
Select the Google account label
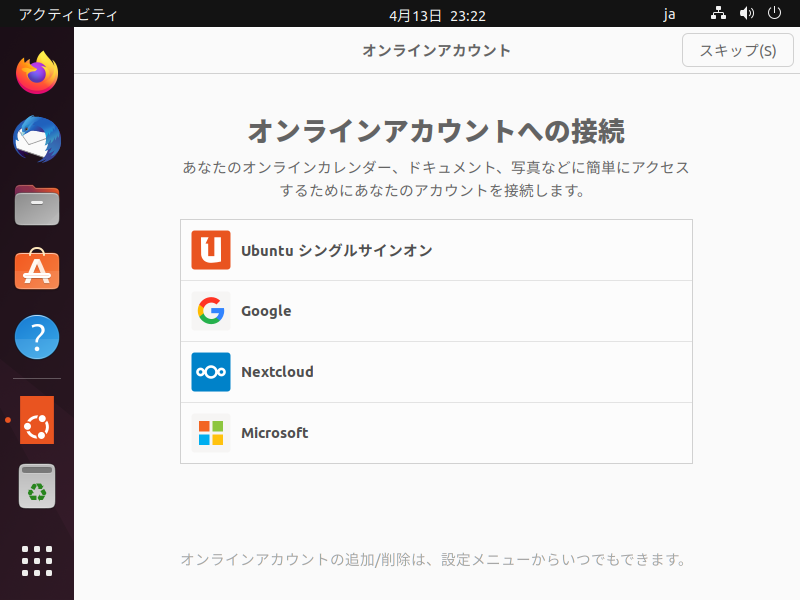pos(266,311)
